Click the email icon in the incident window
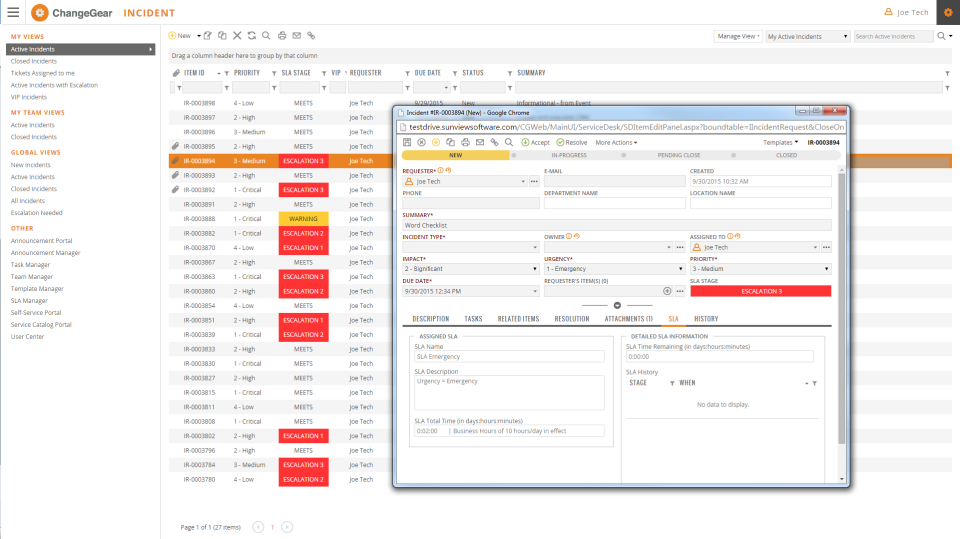 click(x=480, y=142)
